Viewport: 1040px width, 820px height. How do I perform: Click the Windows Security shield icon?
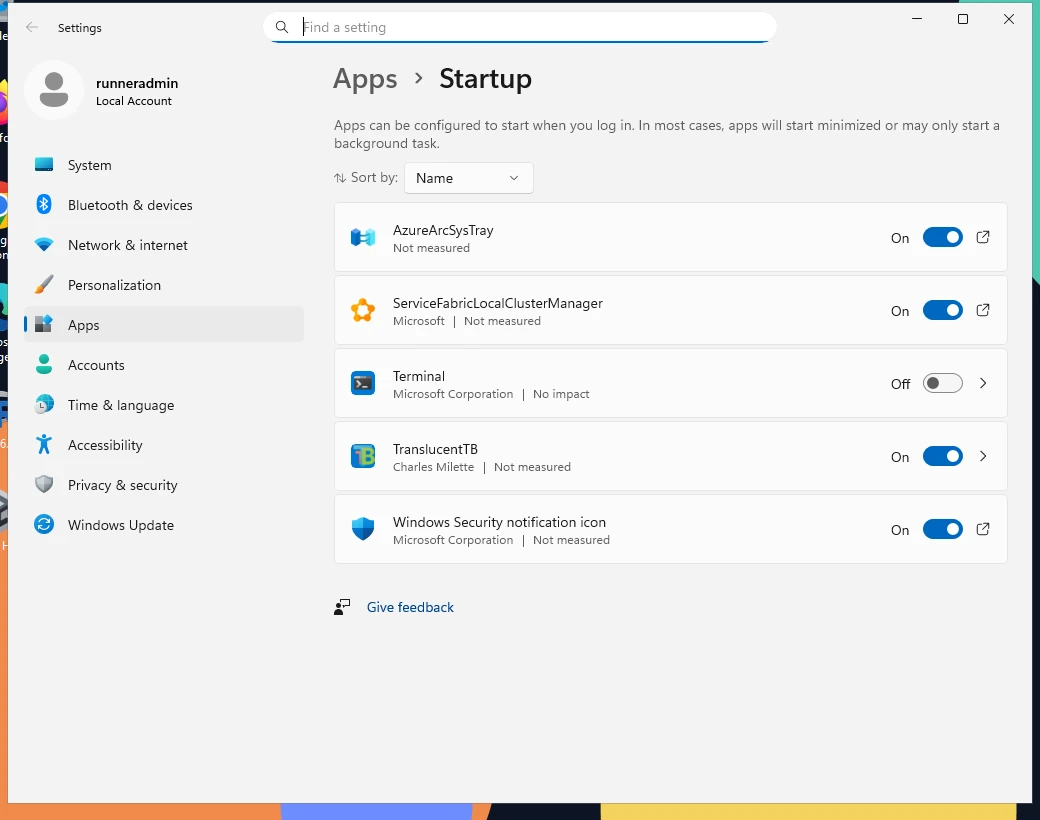tap(363, 529)
